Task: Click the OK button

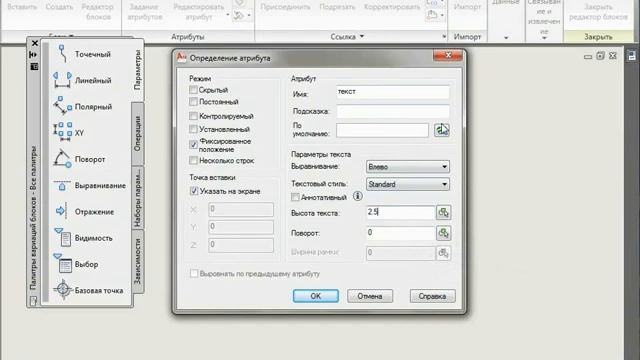Action: 316,296
